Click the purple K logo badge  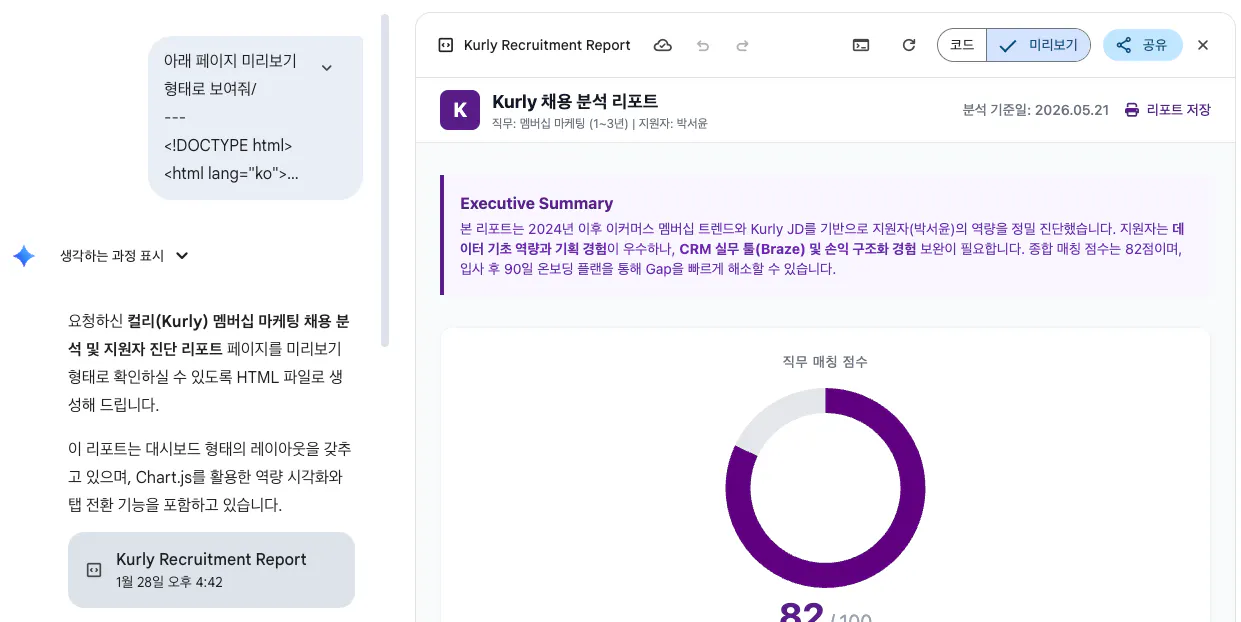click(x=458, y=110)
